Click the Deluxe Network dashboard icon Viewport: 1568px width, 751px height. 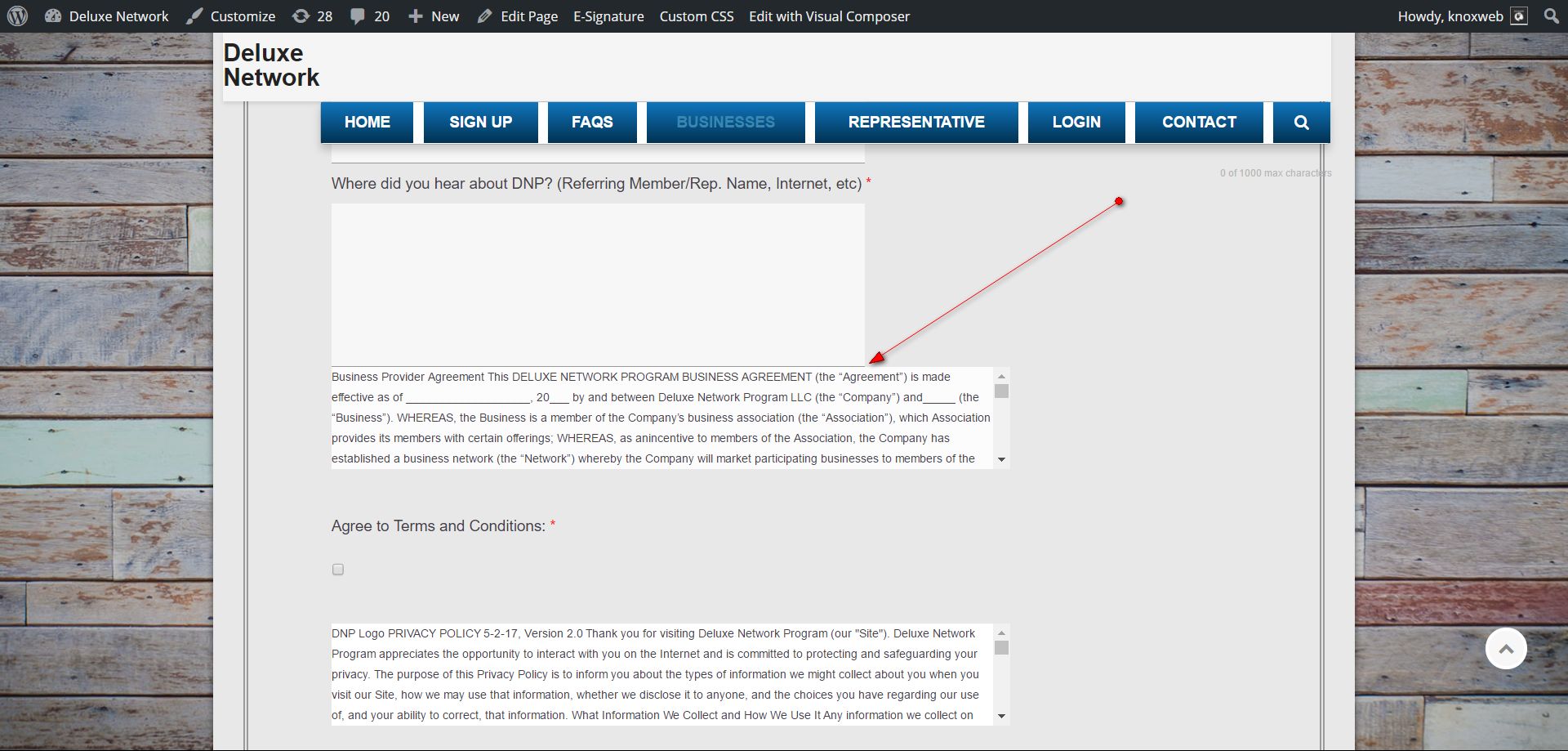(x=53, y=16)
